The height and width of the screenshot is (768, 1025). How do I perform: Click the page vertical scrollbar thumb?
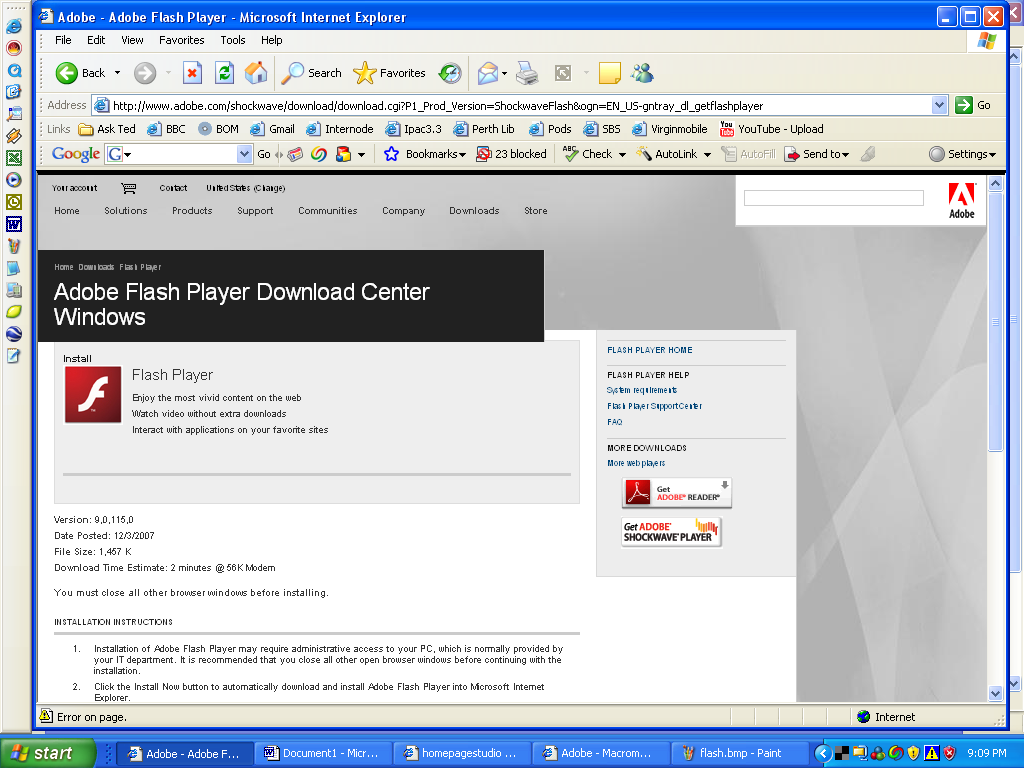996,322
